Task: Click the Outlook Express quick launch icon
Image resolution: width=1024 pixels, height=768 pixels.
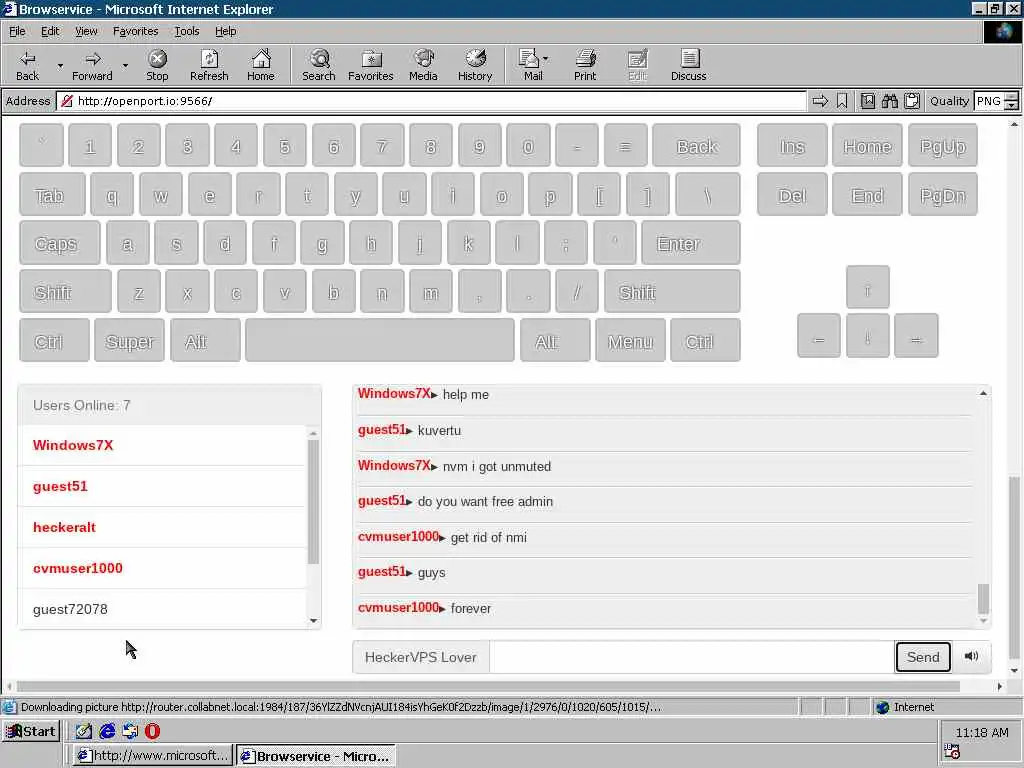Action: tap(130, 731)
